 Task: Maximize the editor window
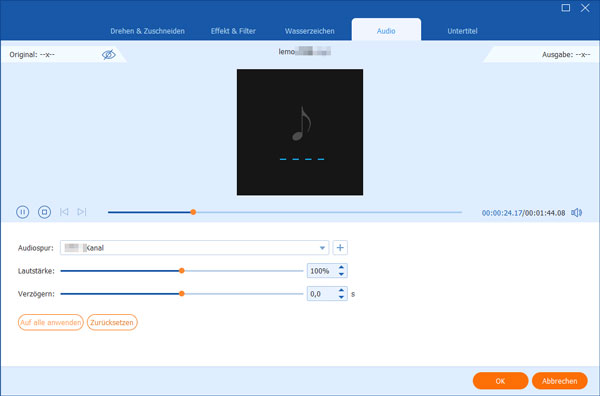click(566, 8)
